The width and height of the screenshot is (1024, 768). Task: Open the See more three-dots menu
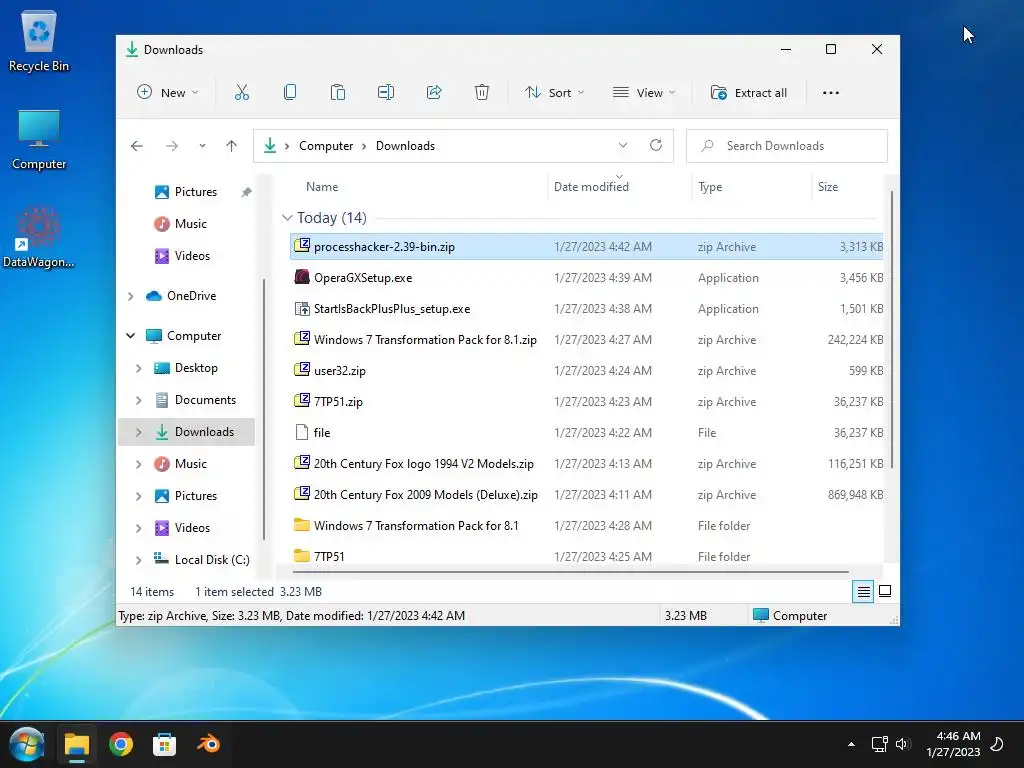[x=831, y=93]
